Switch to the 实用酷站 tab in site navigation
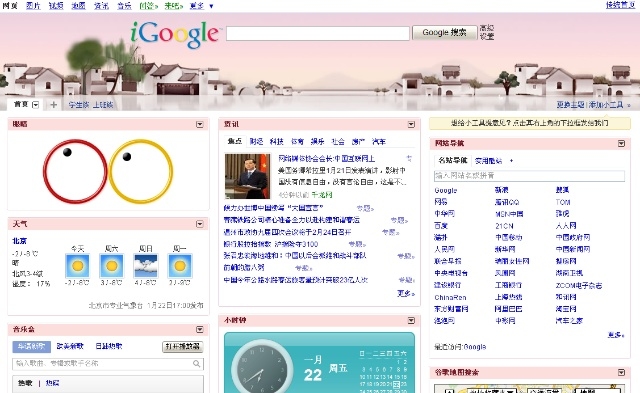The height and width of the screenshot is (393, 640). pyautogui.click(x=488, y=161)
